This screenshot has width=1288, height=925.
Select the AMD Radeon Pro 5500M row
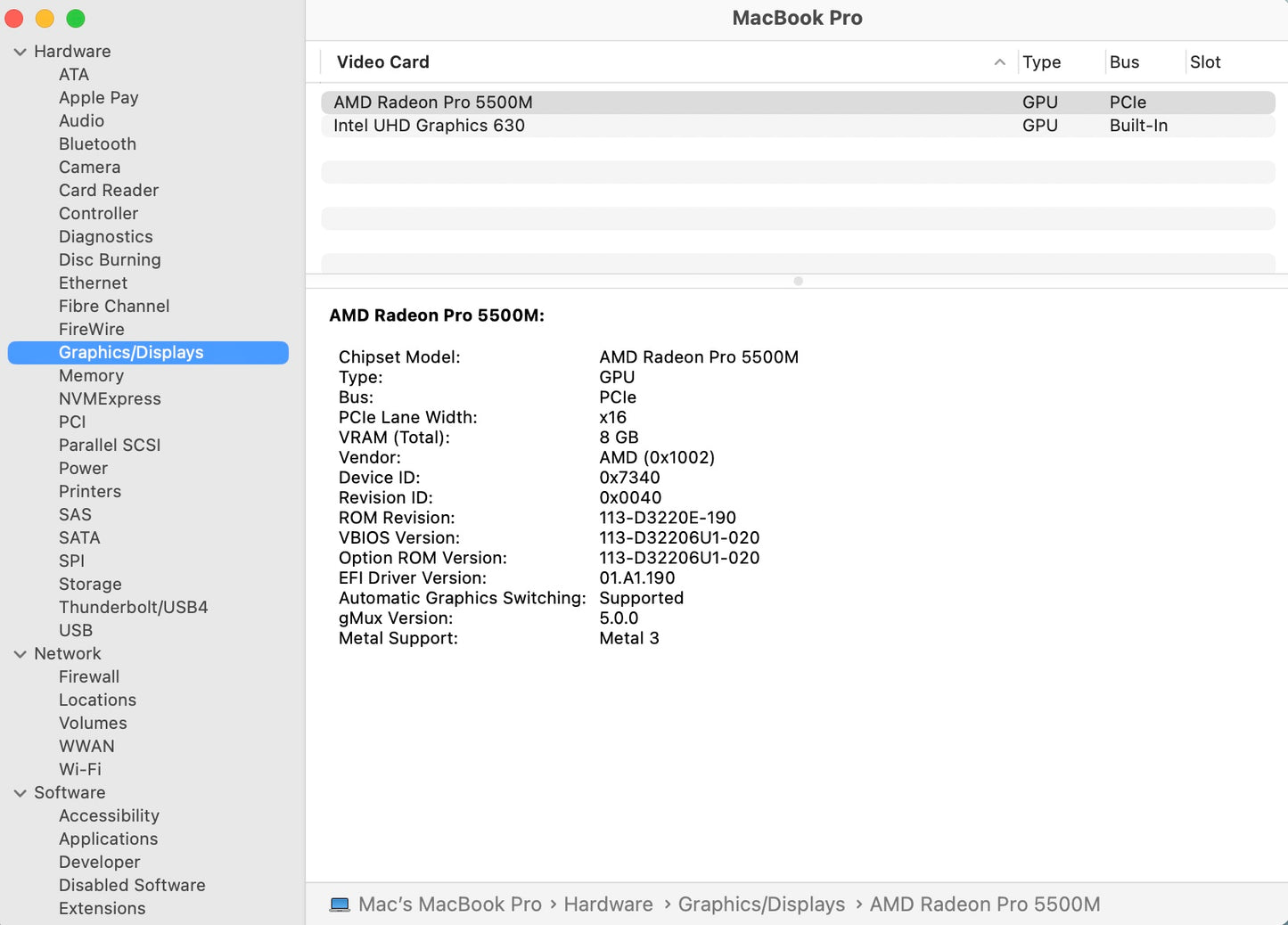431,102
